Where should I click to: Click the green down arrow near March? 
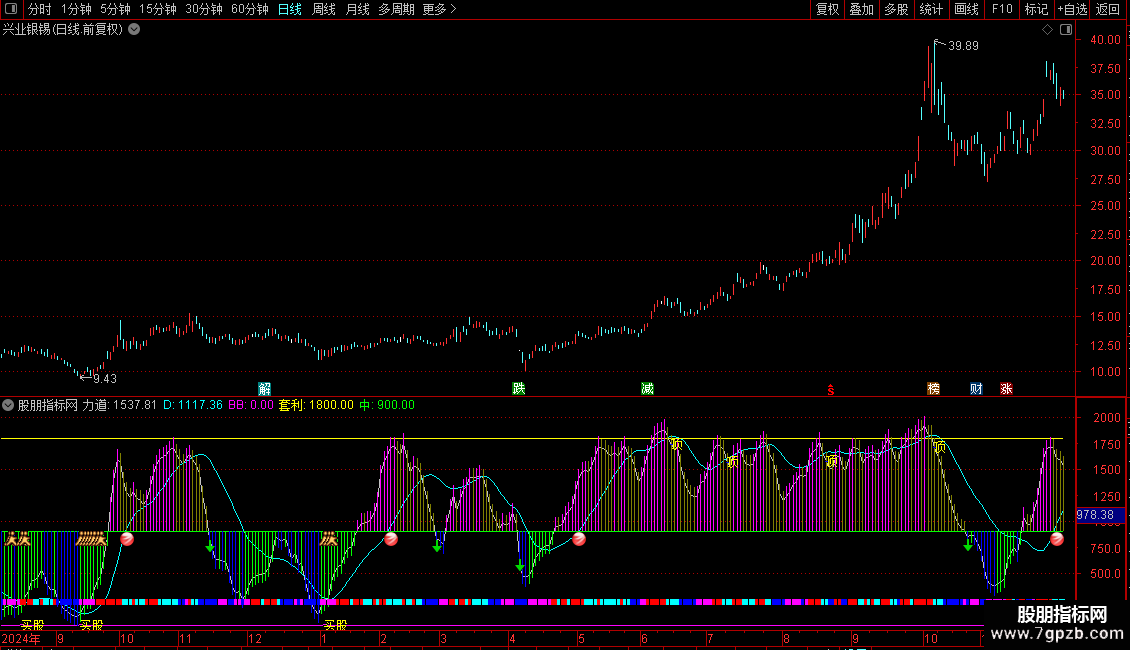(437, 548)
